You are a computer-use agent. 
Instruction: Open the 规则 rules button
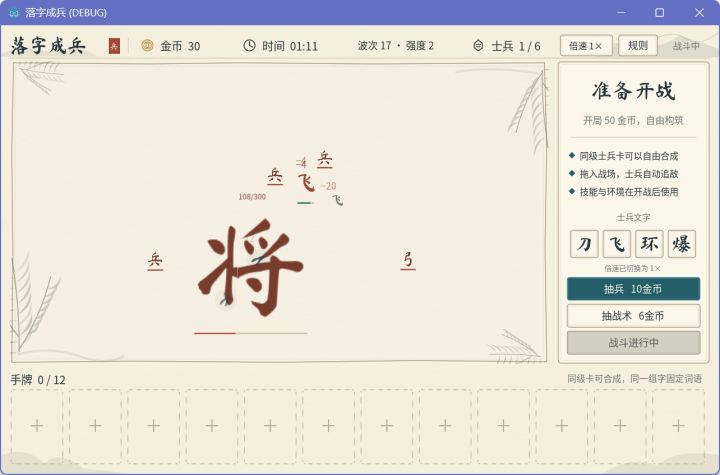coord(638,45)
